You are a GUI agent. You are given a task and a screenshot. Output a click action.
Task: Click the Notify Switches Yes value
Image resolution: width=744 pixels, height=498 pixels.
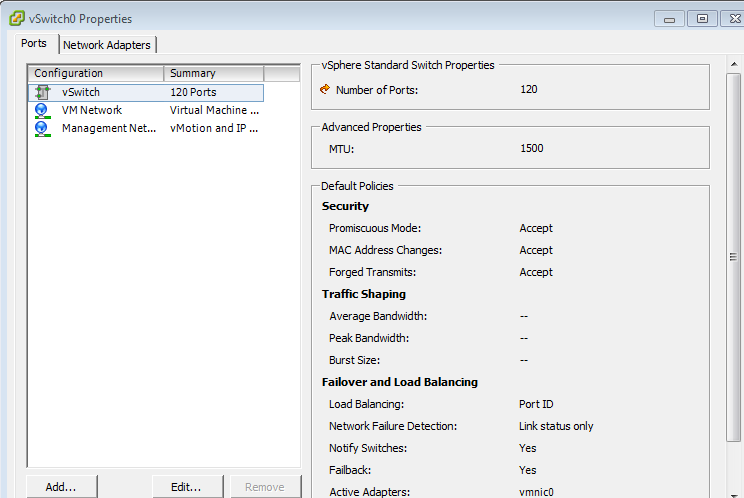(528, 448)
